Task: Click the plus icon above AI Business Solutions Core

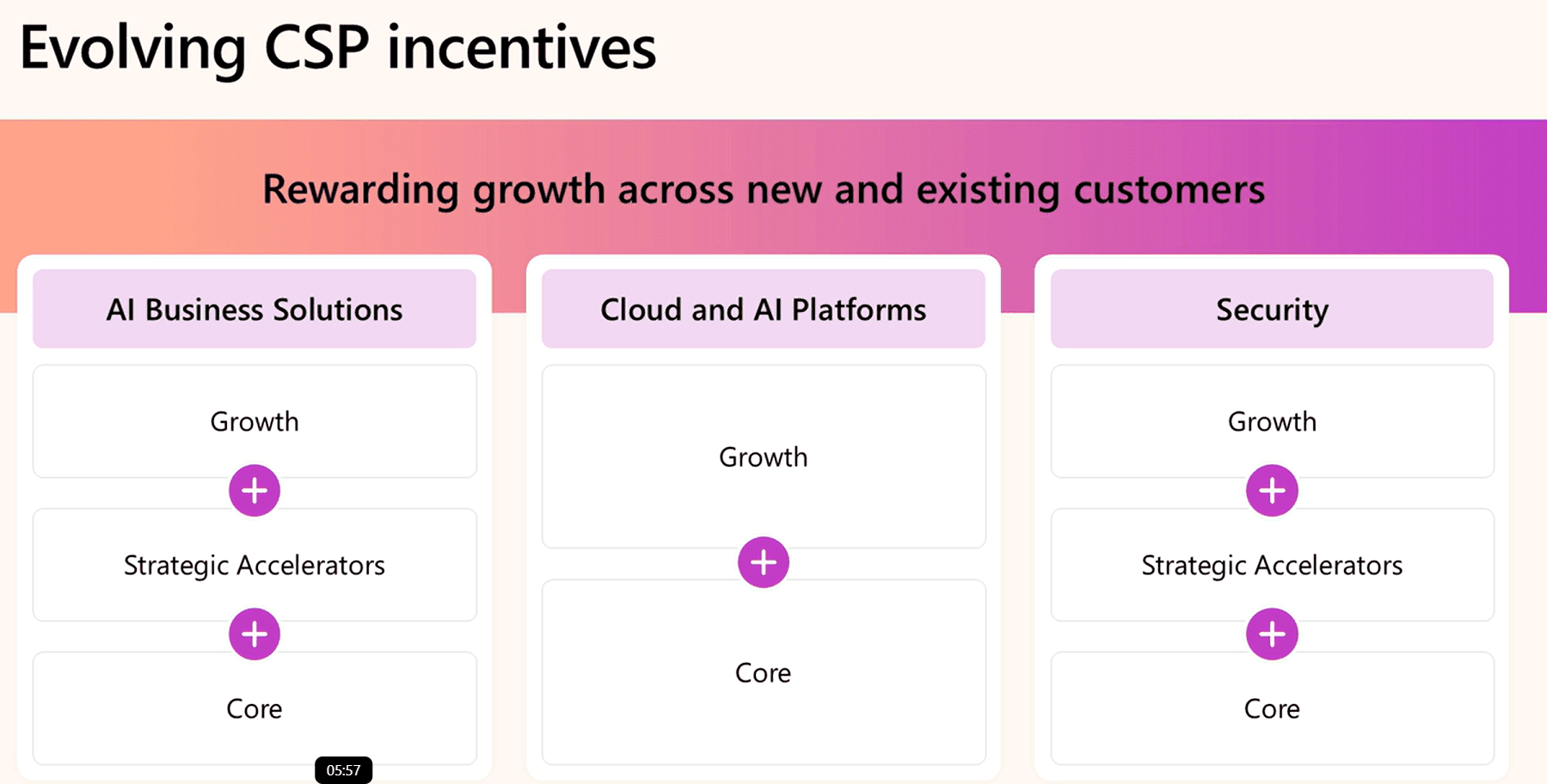Action: [255, 634]
